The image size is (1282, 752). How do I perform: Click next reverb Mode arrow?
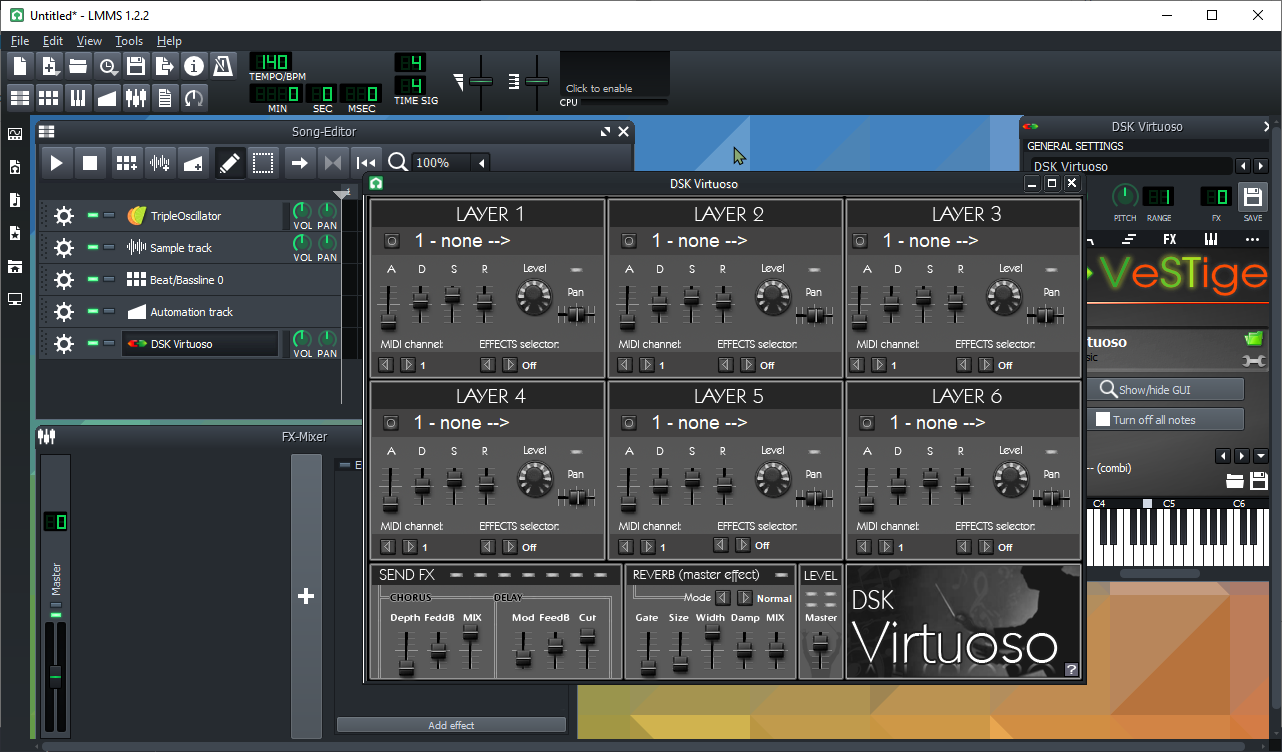click(x=745, y=598)
